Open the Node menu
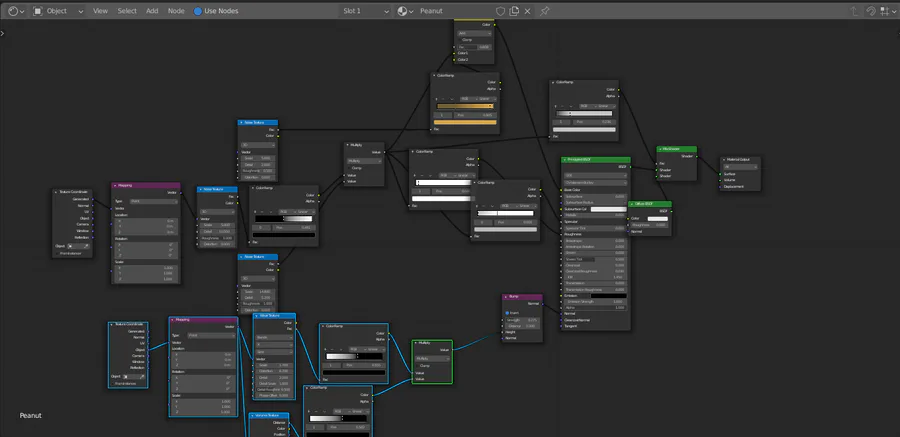900x437 pixels. coord(176,11)
